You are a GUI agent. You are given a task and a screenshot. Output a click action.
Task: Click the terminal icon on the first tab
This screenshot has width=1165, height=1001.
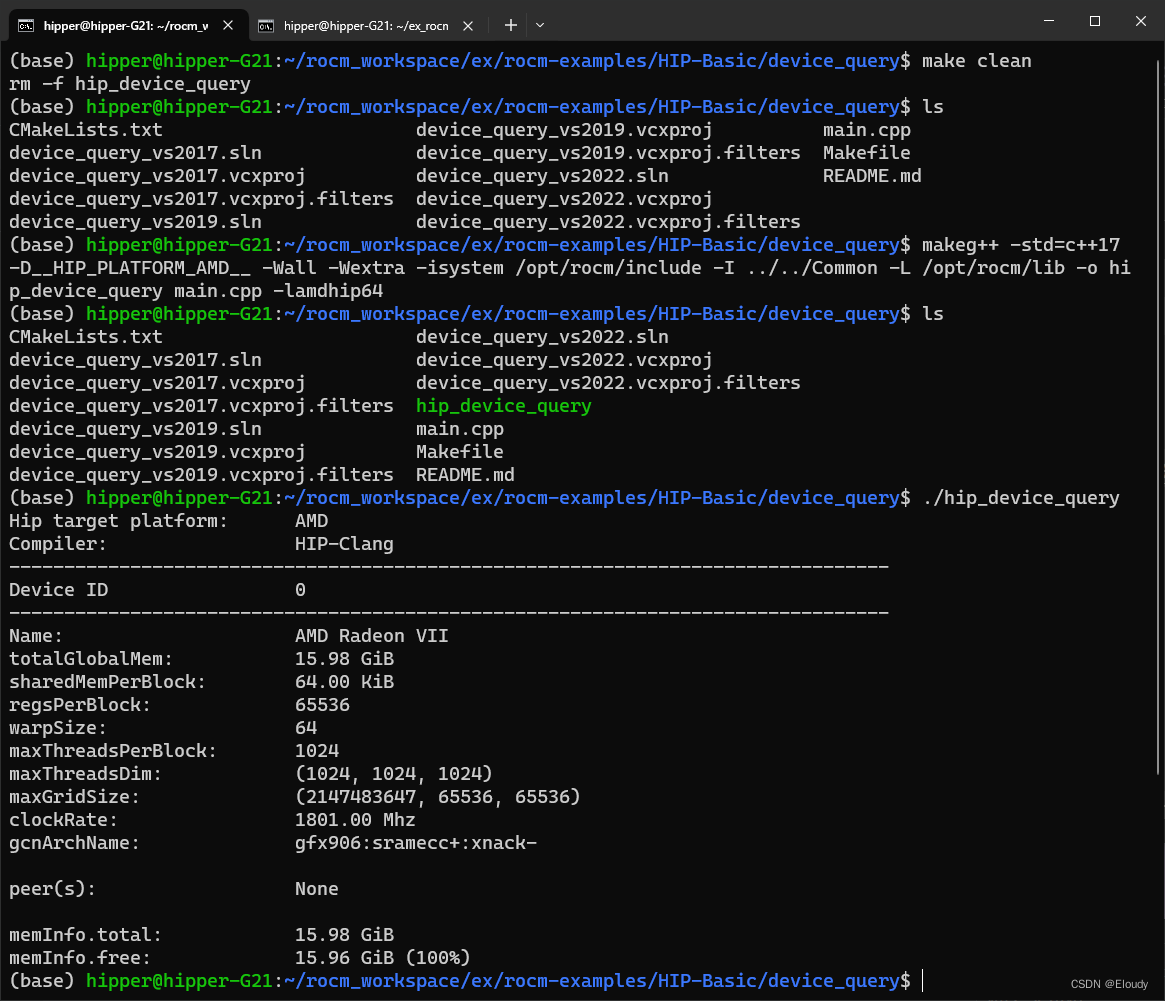click(x=26, y=26)
